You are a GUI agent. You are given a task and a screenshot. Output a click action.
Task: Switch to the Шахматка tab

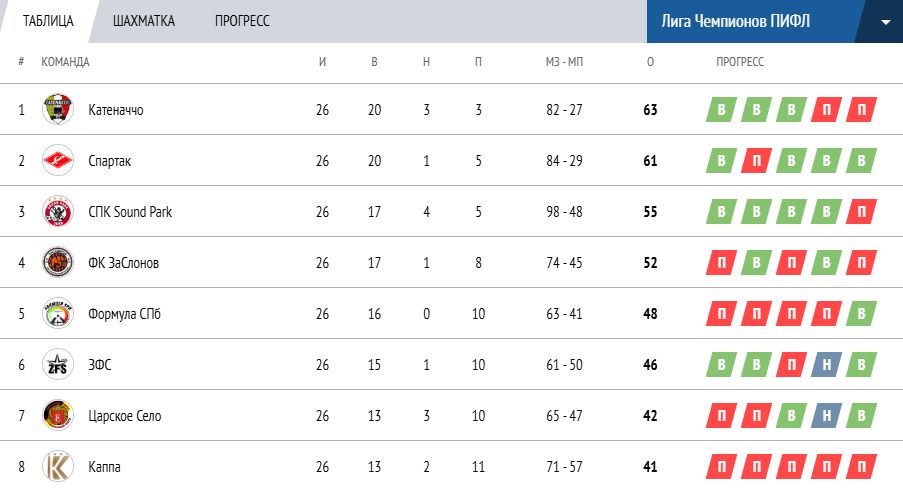pos(144,21)
